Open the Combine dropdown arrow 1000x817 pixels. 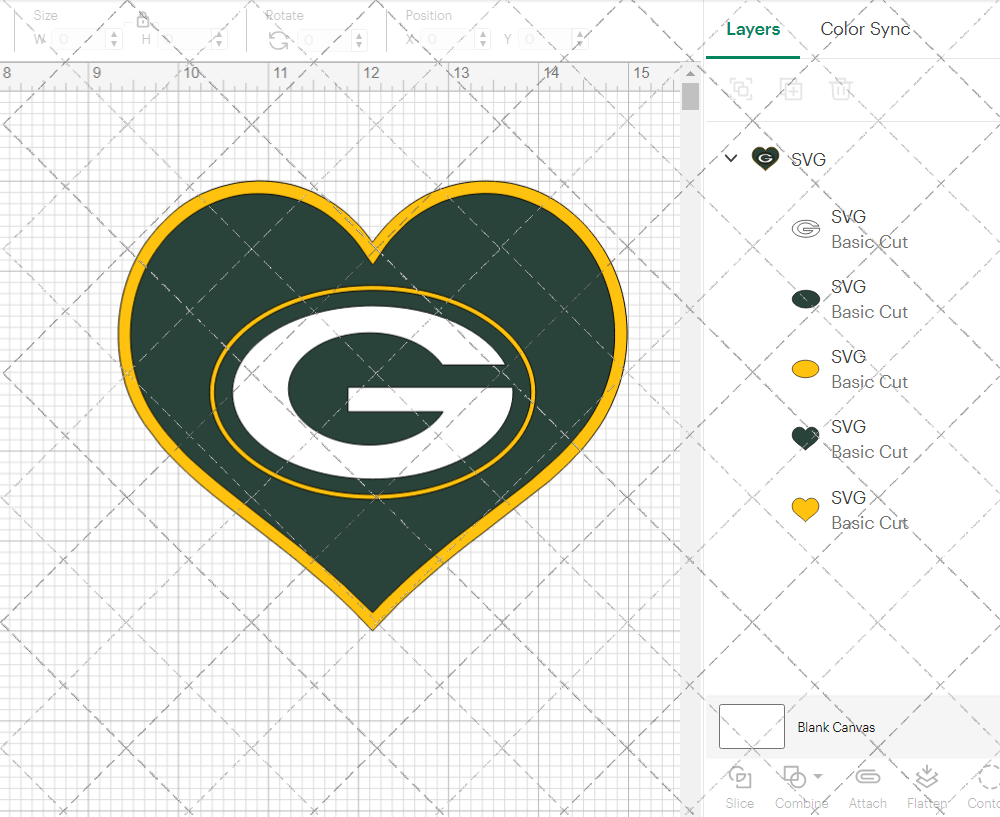point(818,777)
